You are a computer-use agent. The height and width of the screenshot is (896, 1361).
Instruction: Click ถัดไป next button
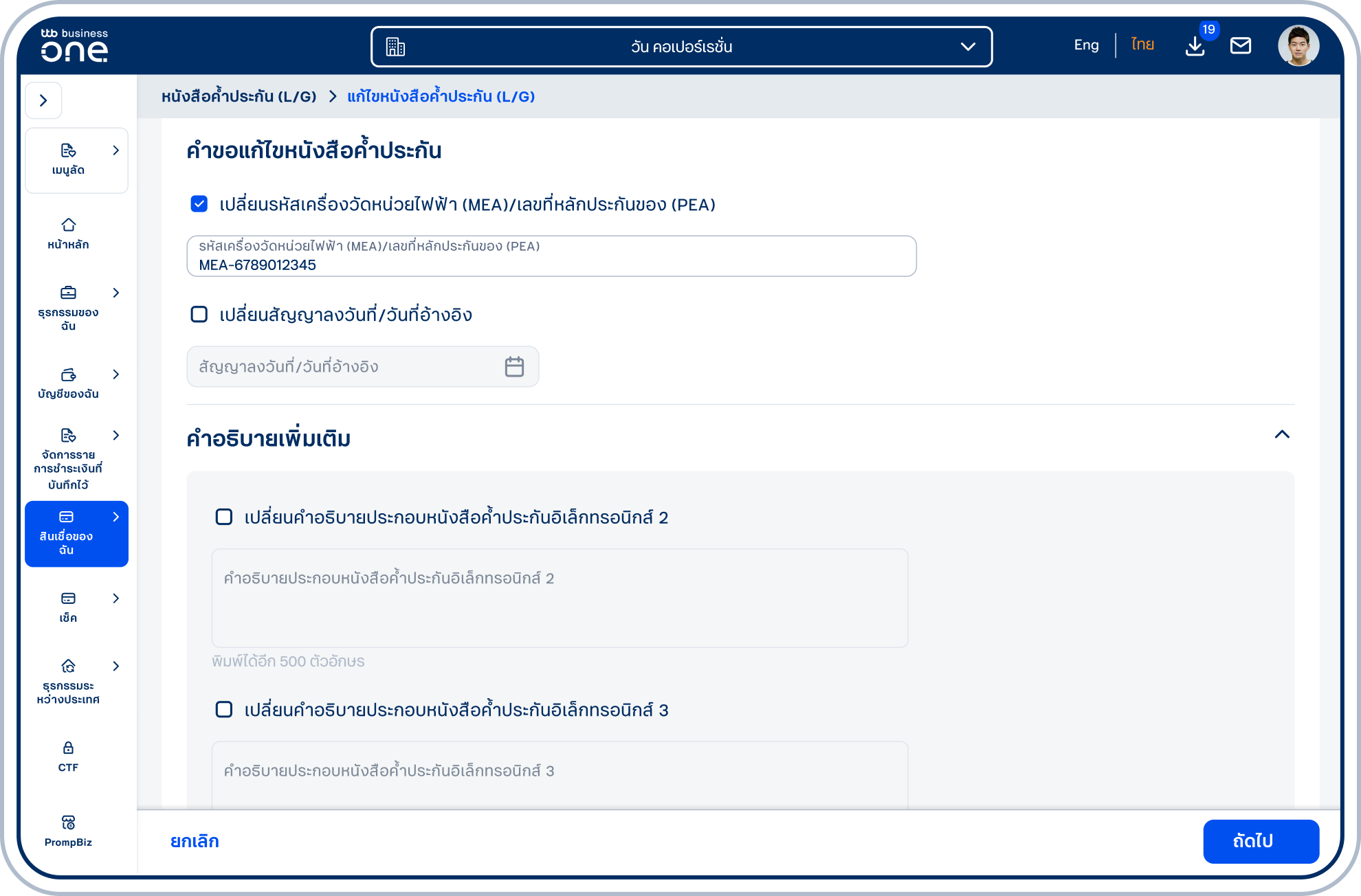coord(1261,841)
